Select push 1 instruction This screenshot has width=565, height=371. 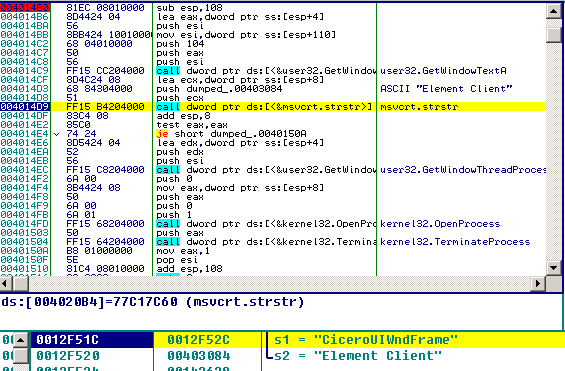pos(174,215)
